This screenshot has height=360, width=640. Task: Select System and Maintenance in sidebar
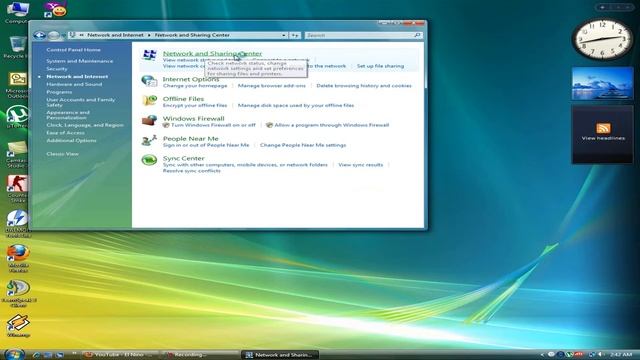pos(80,61)
